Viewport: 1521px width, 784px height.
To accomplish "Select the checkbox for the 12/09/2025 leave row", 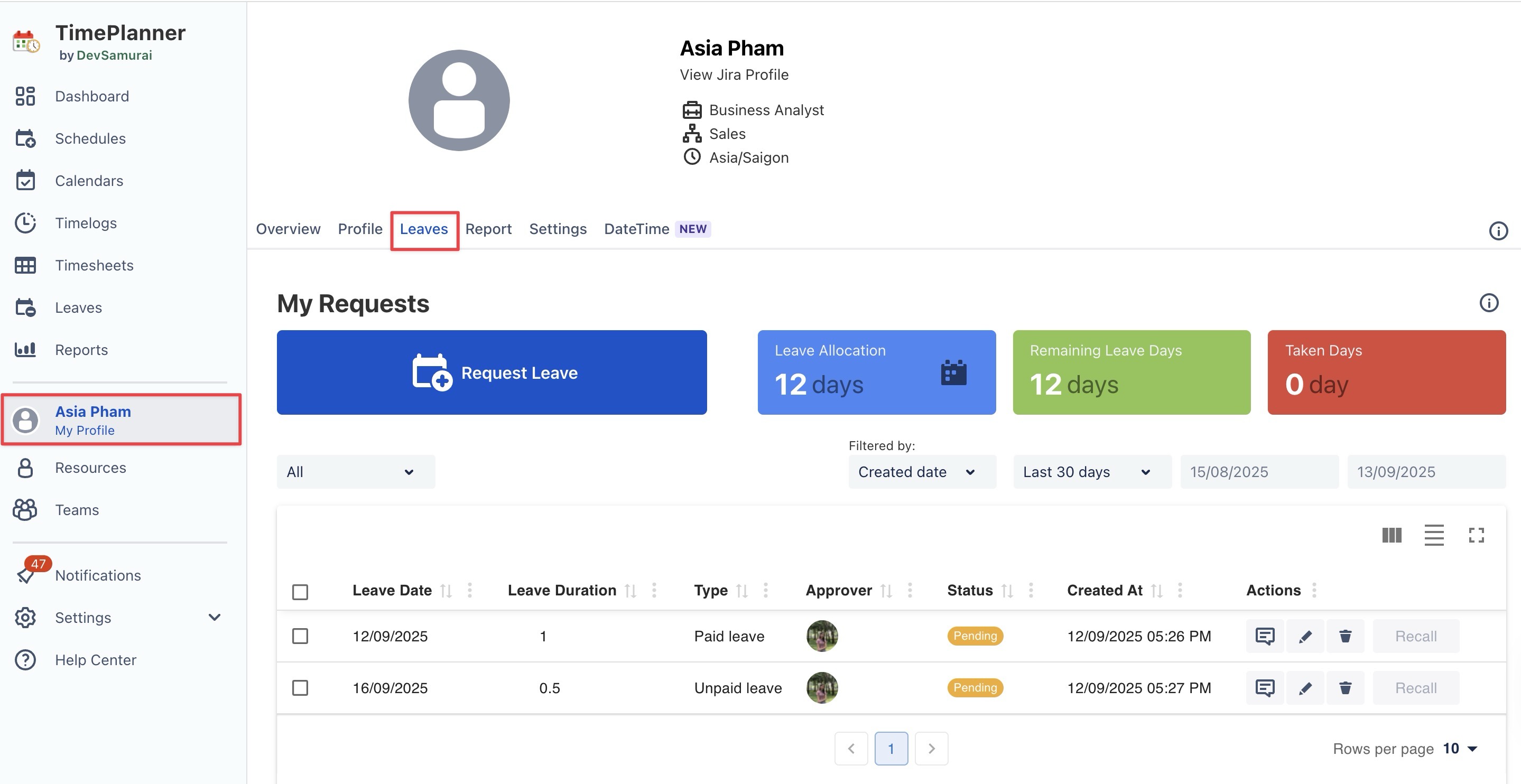I will pos(300,636).
